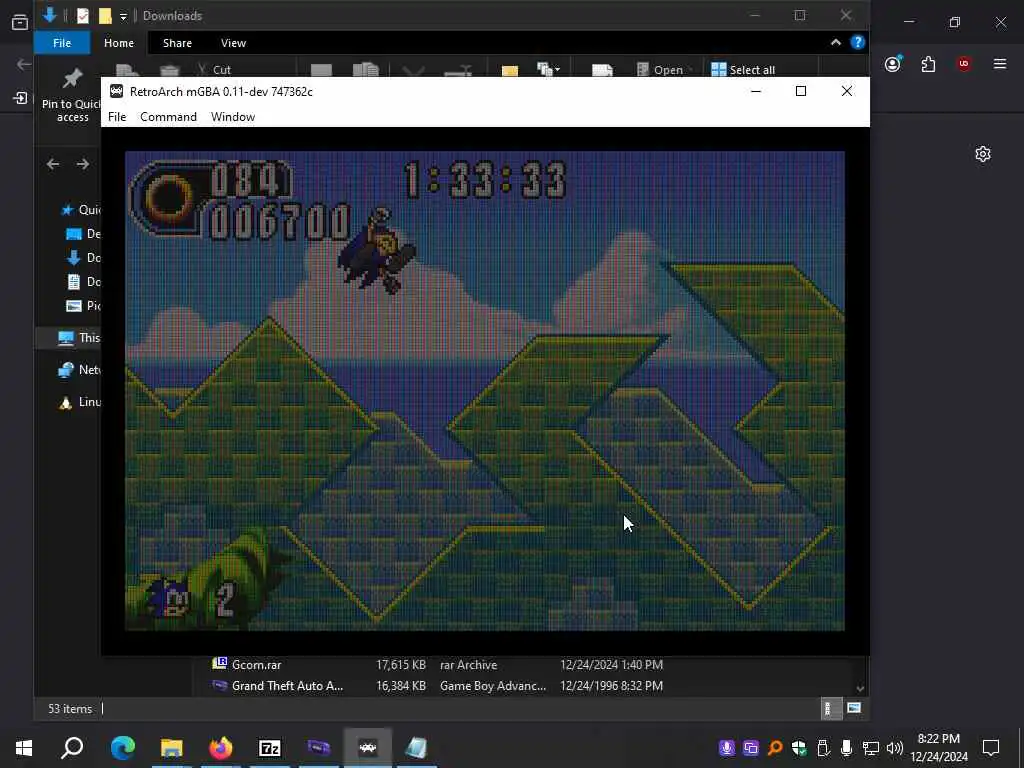Open the Customize Quick Access Toolbar dropdown
1024x768 pixels.
coord(123,16)
